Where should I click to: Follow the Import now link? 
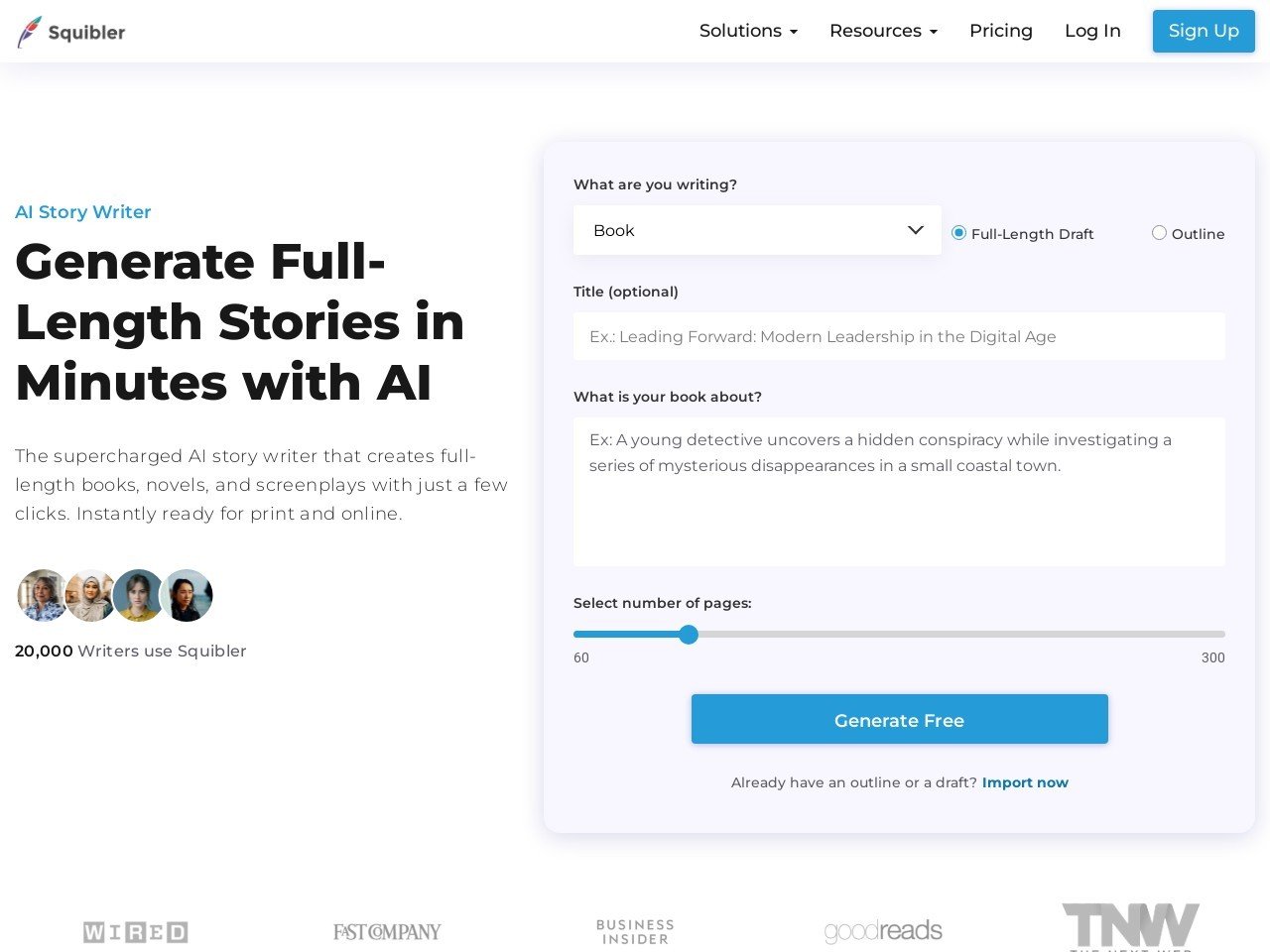pyautogui.click(x=1025, y=782)
